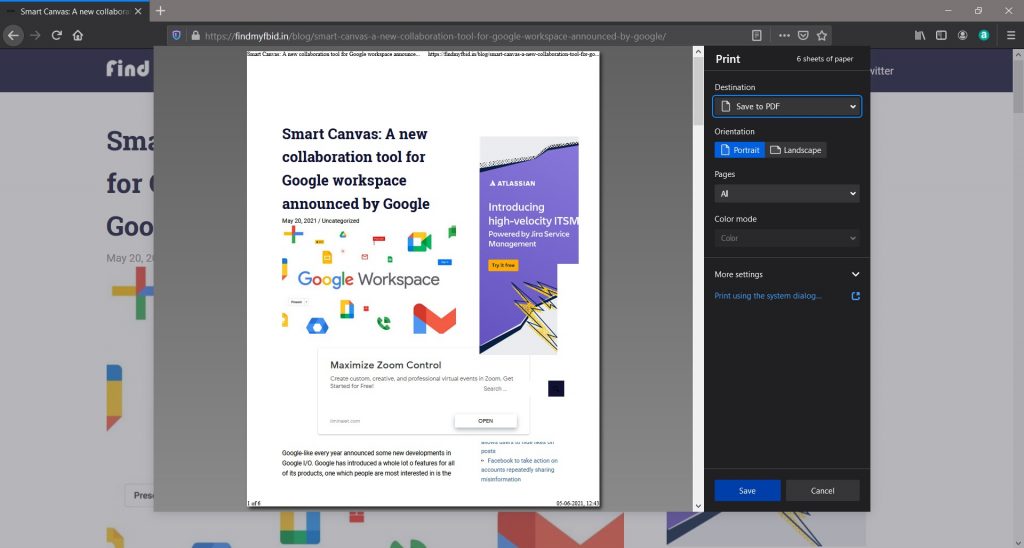Toggle reader view icon in address bar

(757, 35)
